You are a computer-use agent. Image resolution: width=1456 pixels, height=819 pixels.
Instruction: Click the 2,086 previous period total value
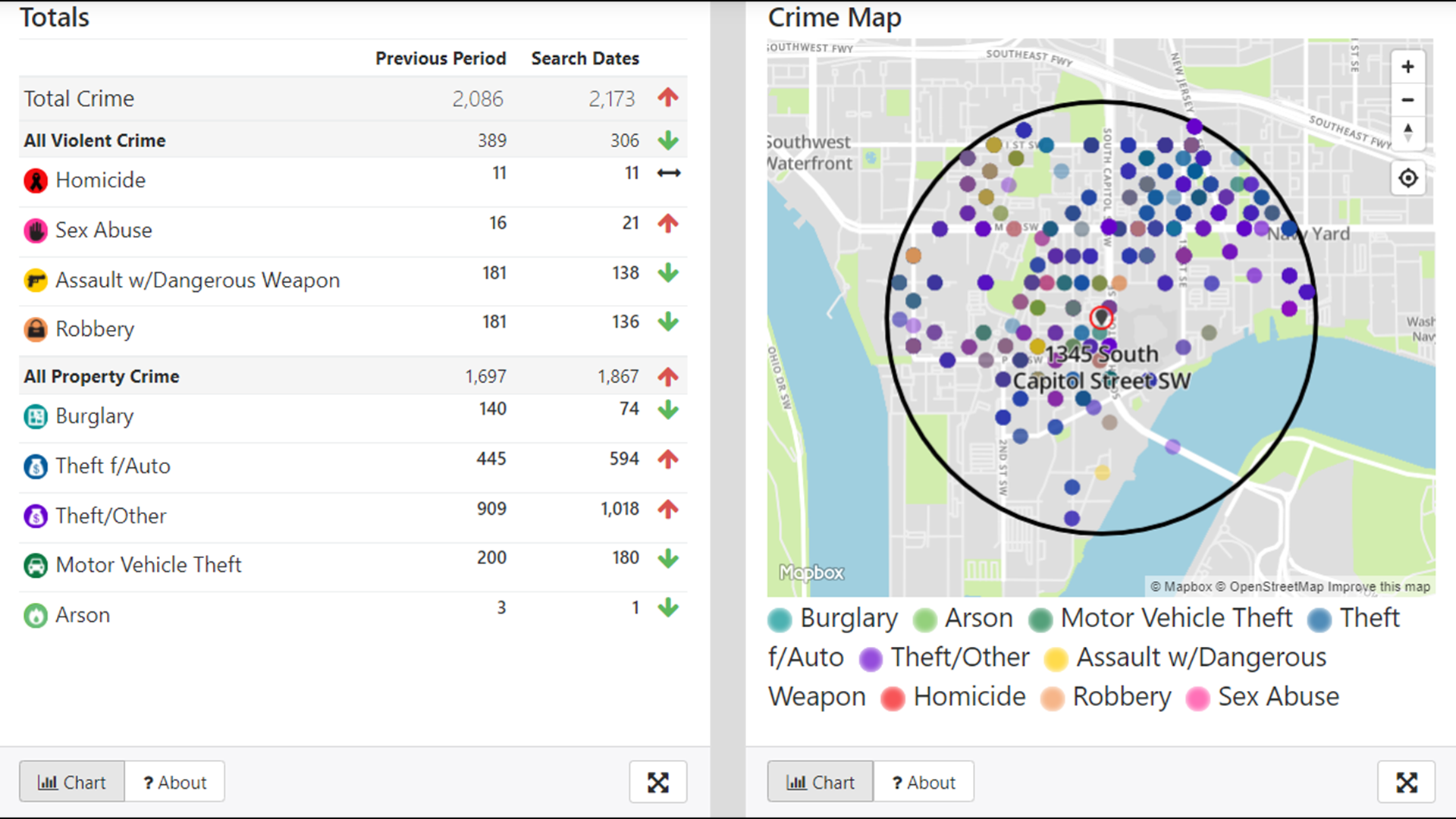click(477, 99)
